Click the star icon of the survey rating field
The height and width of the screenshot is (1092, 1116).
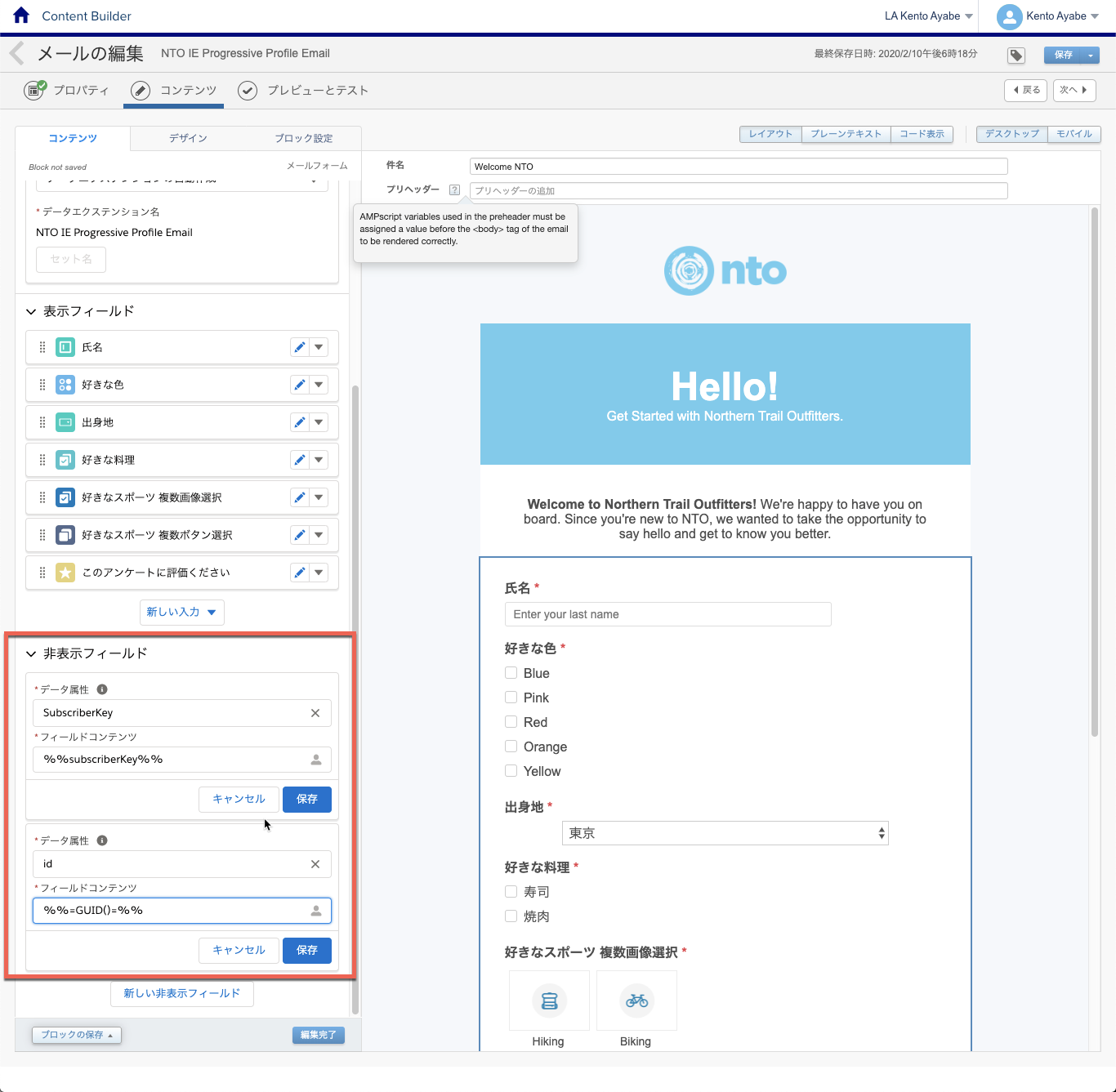point(65,573)
